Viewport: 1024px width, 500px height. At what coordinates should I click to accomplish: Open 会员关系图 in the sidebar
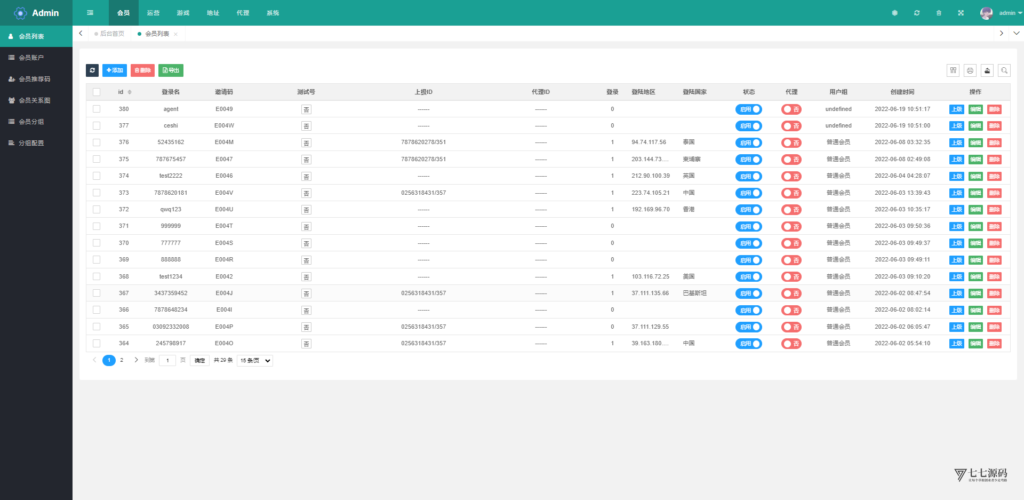point(35,100)
